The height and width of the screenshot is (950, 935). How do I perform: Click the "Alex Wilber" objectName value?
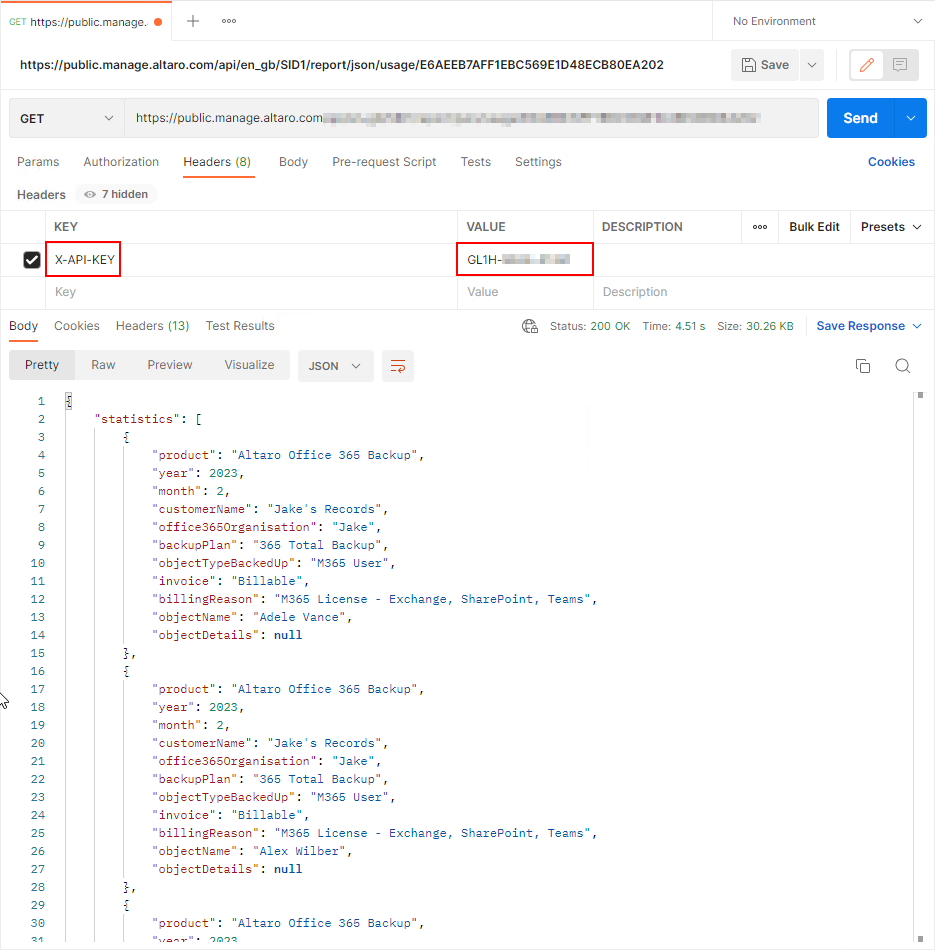pos(299,851)
